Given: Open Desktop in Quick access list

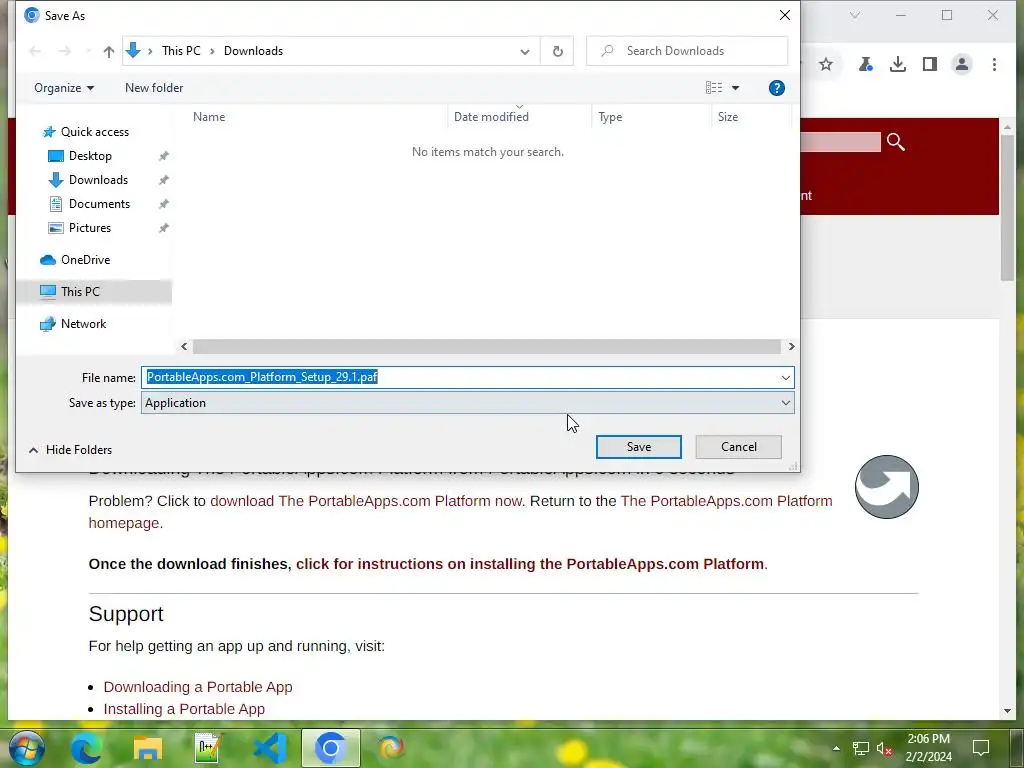Looking at the screenshot, I should point(90,156).
